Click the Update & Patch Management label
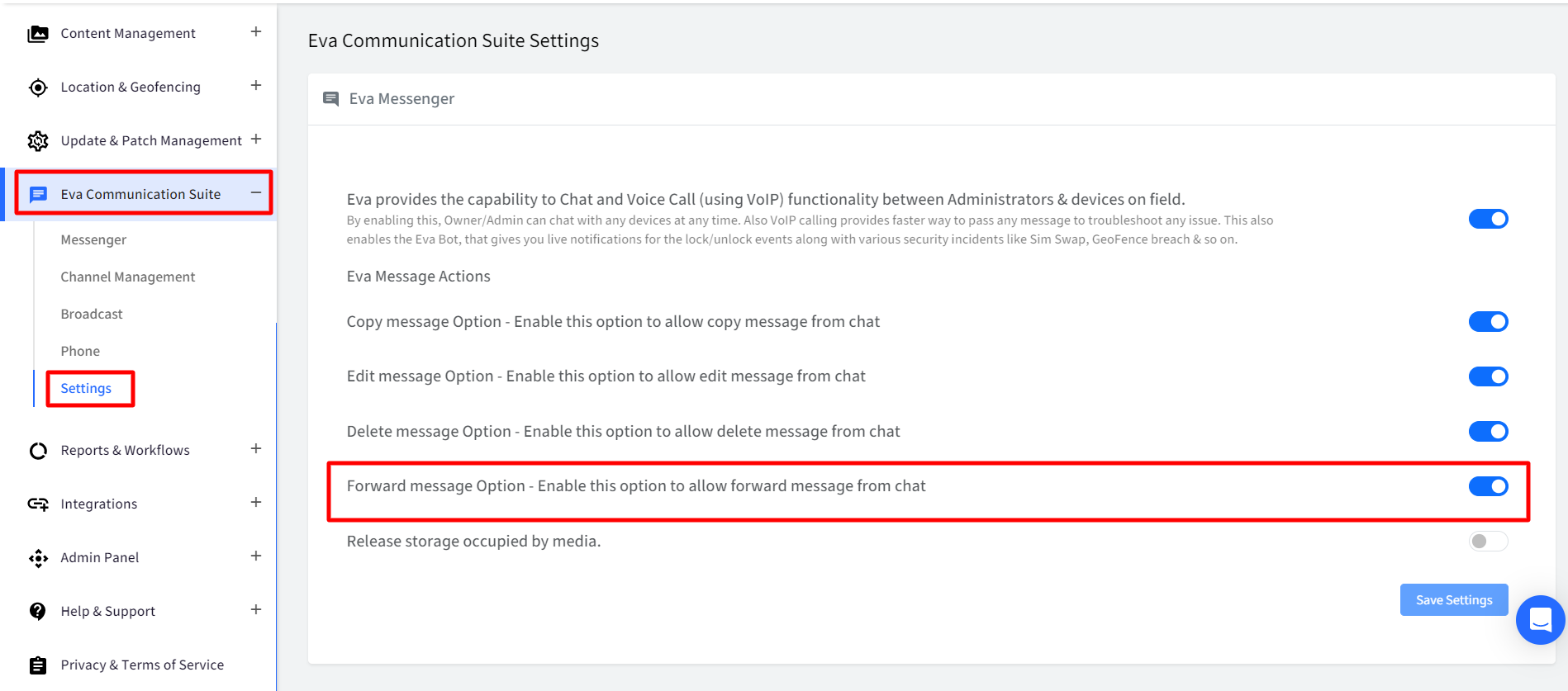This screenshot has height=691, width=1568. click(151, 141)
